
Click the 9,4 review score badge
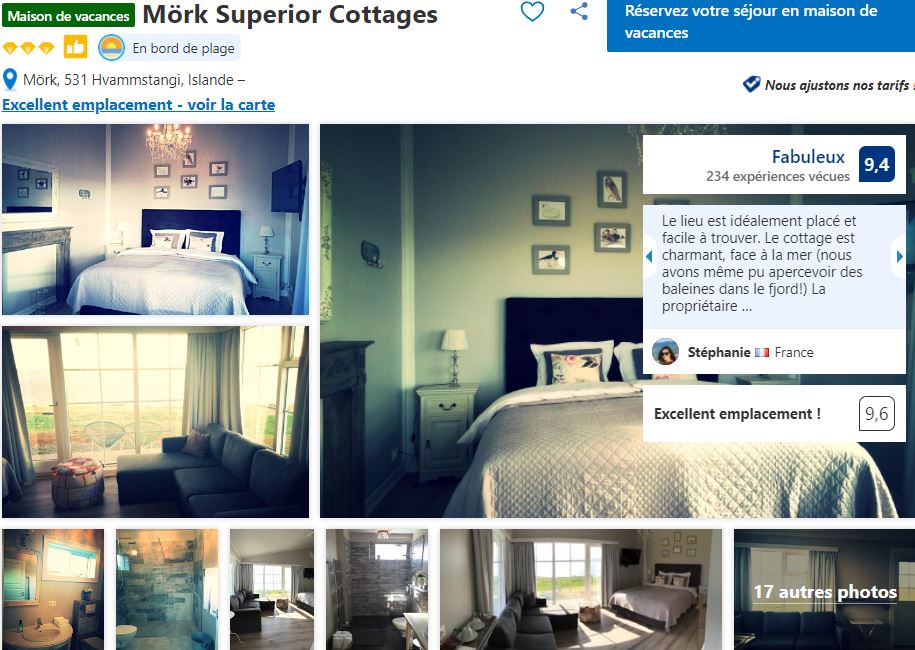click(876, 165)
